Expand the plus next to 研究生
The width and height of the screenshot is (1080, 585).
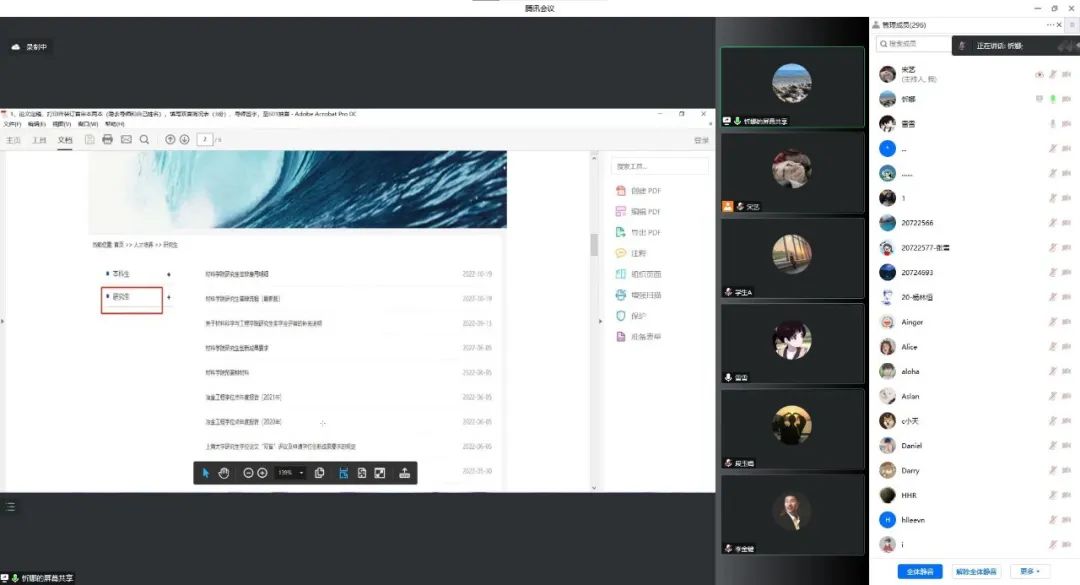[168, 297]
